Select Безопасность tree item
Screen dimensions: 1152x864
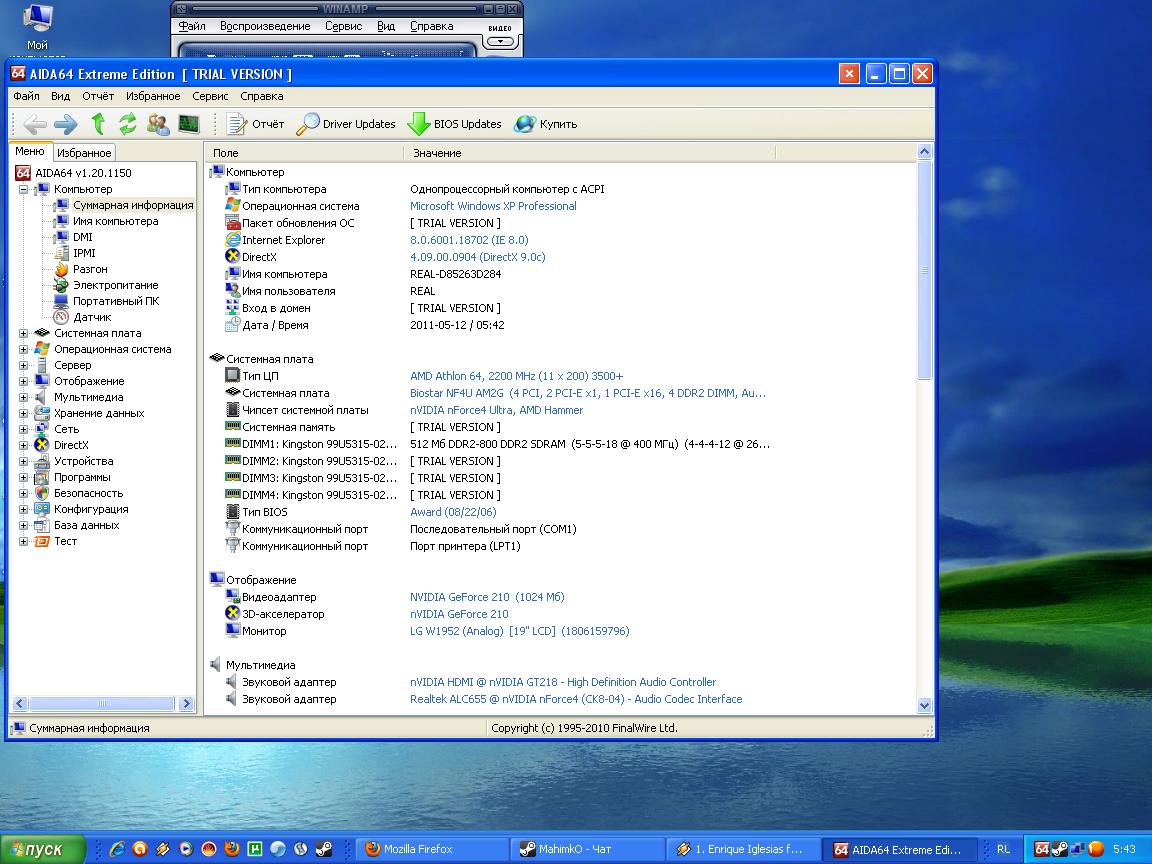coord(88,494)
